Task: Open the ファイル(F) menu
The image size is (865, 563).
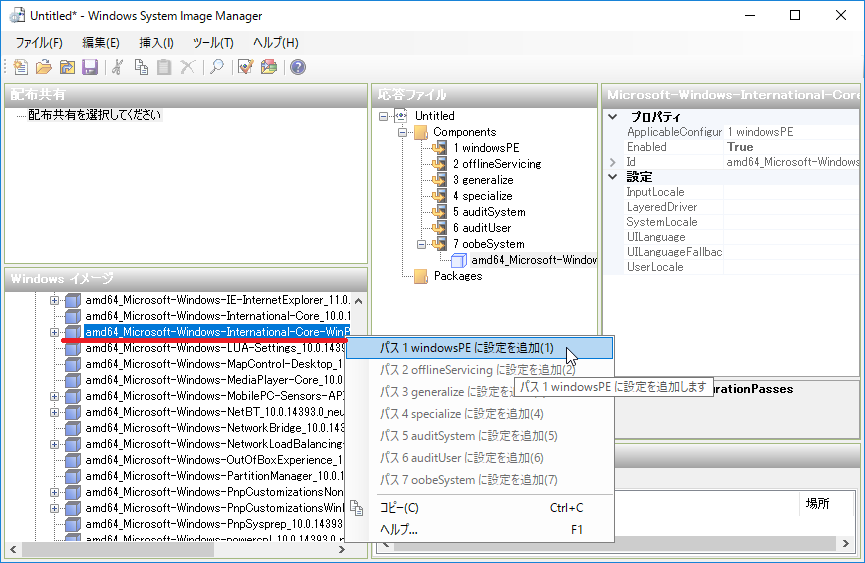Action: [x=39, y=43]
